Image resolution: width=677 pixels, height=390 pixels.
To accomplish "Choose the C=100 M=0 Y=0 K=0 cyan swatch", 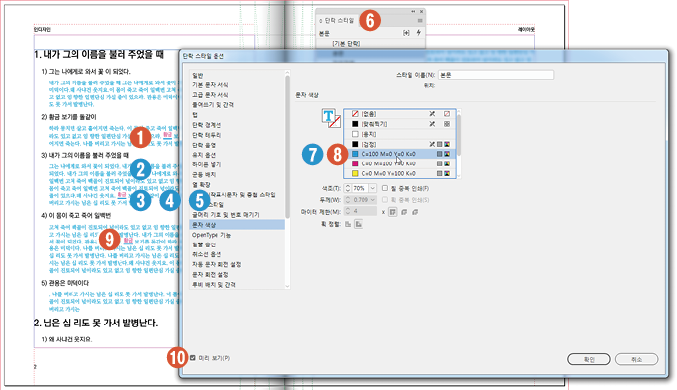I will click(400, 154).
